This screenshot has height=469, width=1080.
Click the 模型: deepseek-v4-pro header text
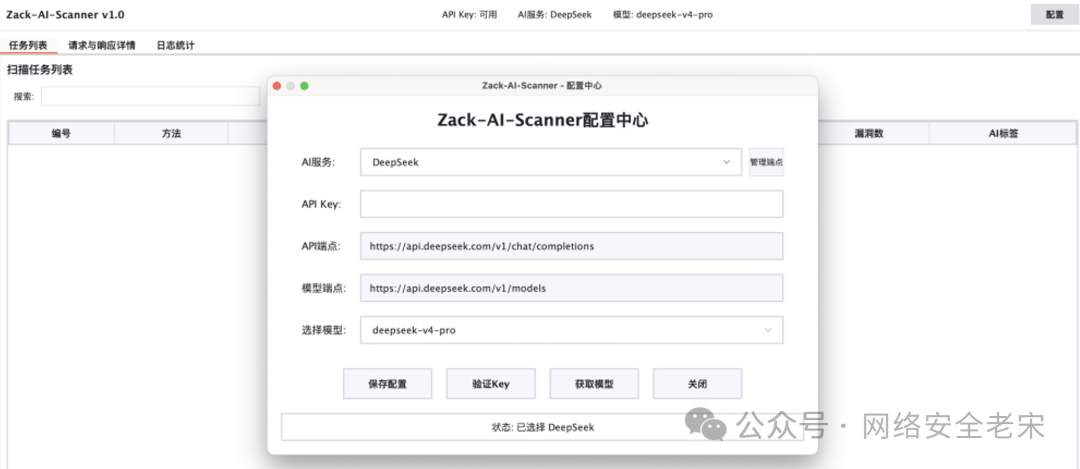pyautogui.click(x=663, y=14)
